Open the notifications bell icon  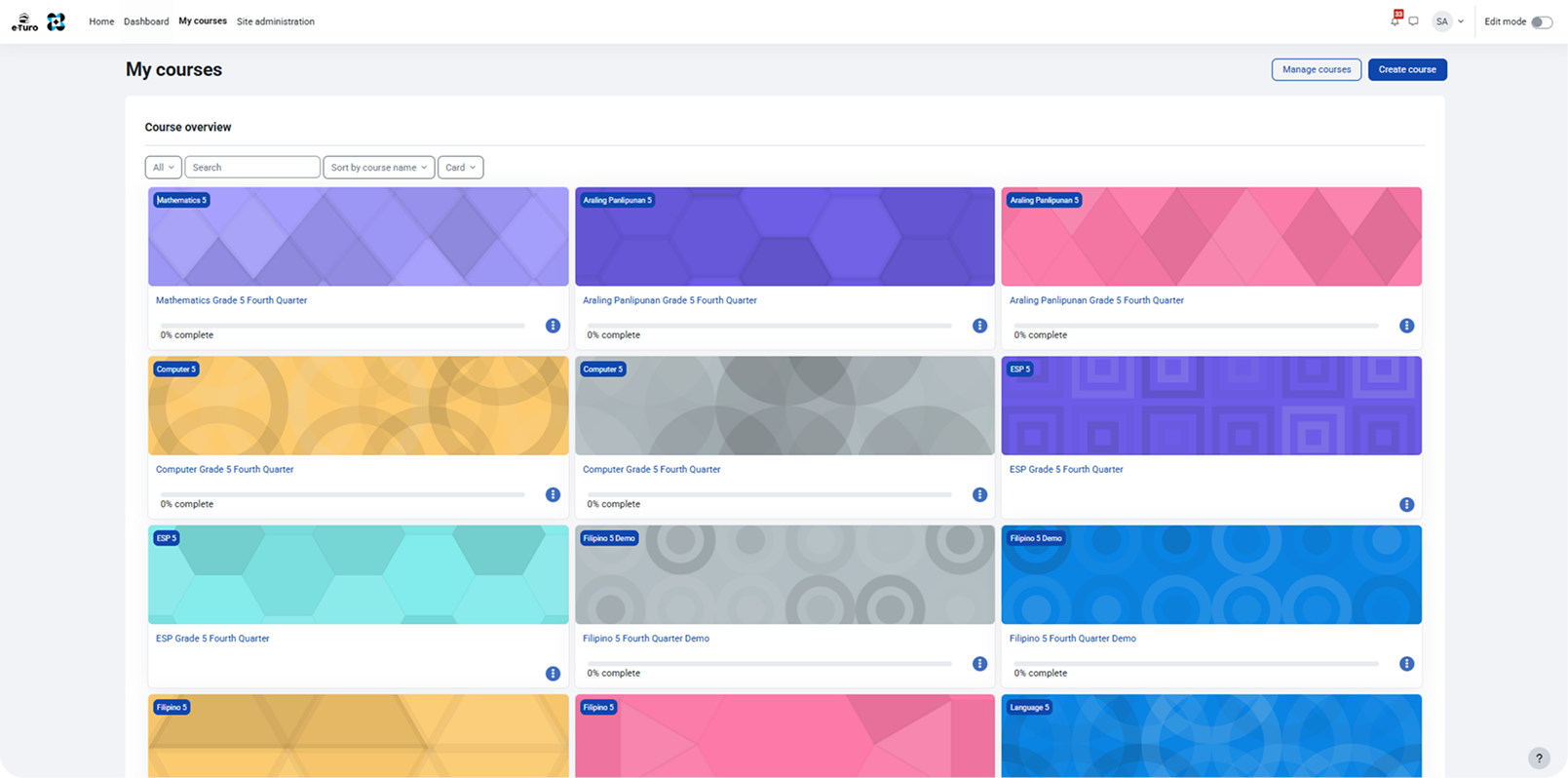1395,20
